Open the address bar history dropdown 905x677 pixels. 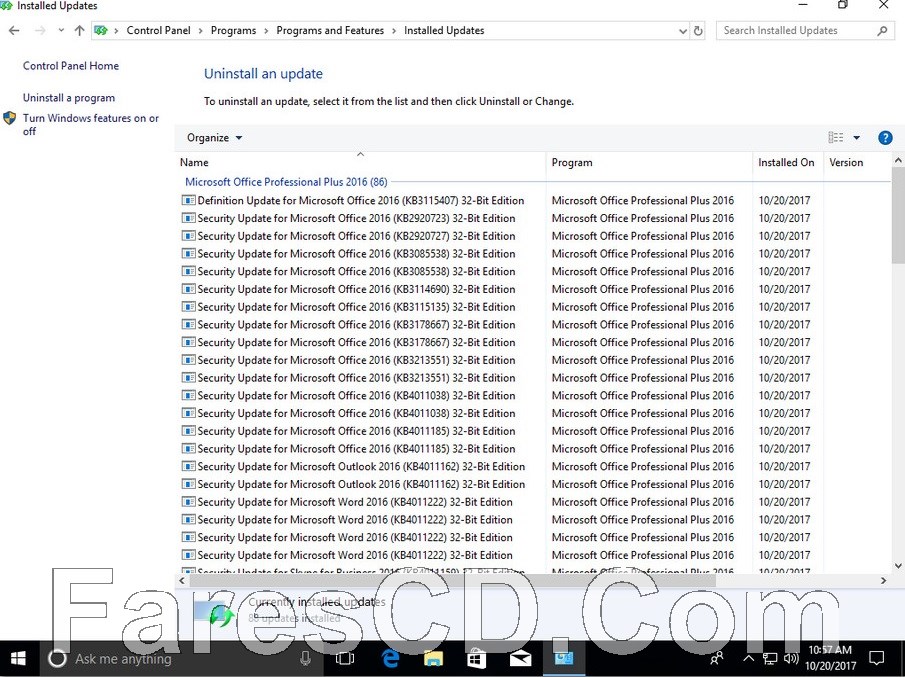coord(683,31)
